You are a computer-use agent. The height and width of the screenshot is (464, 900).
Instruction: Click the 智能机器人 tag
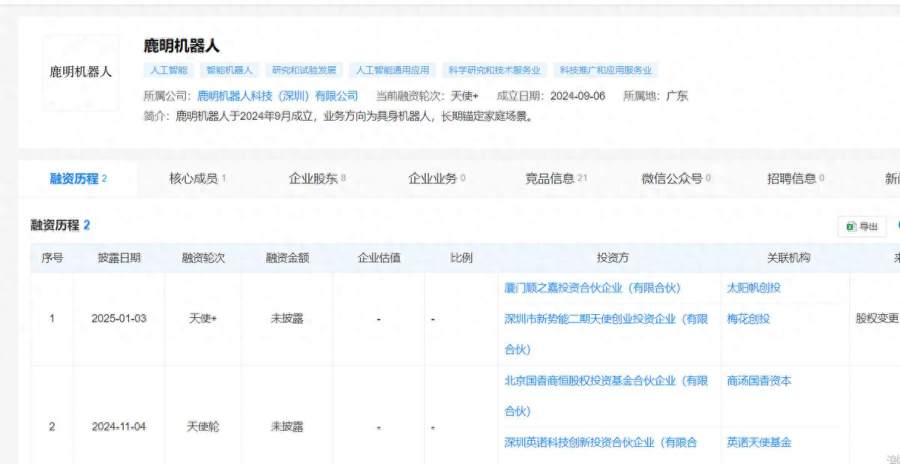[x=230, y=71]
